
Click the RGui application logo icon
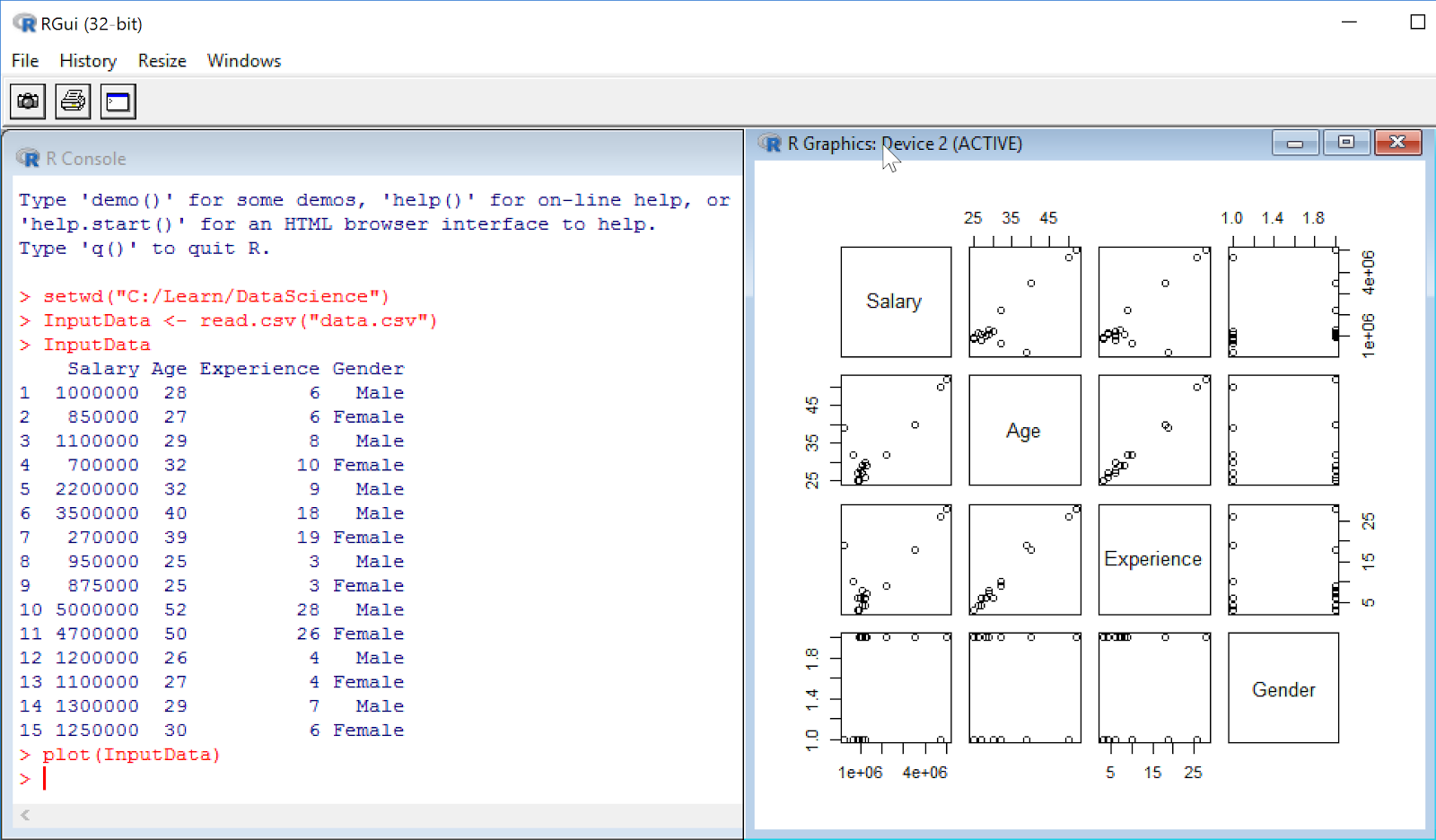pos(25,23)
